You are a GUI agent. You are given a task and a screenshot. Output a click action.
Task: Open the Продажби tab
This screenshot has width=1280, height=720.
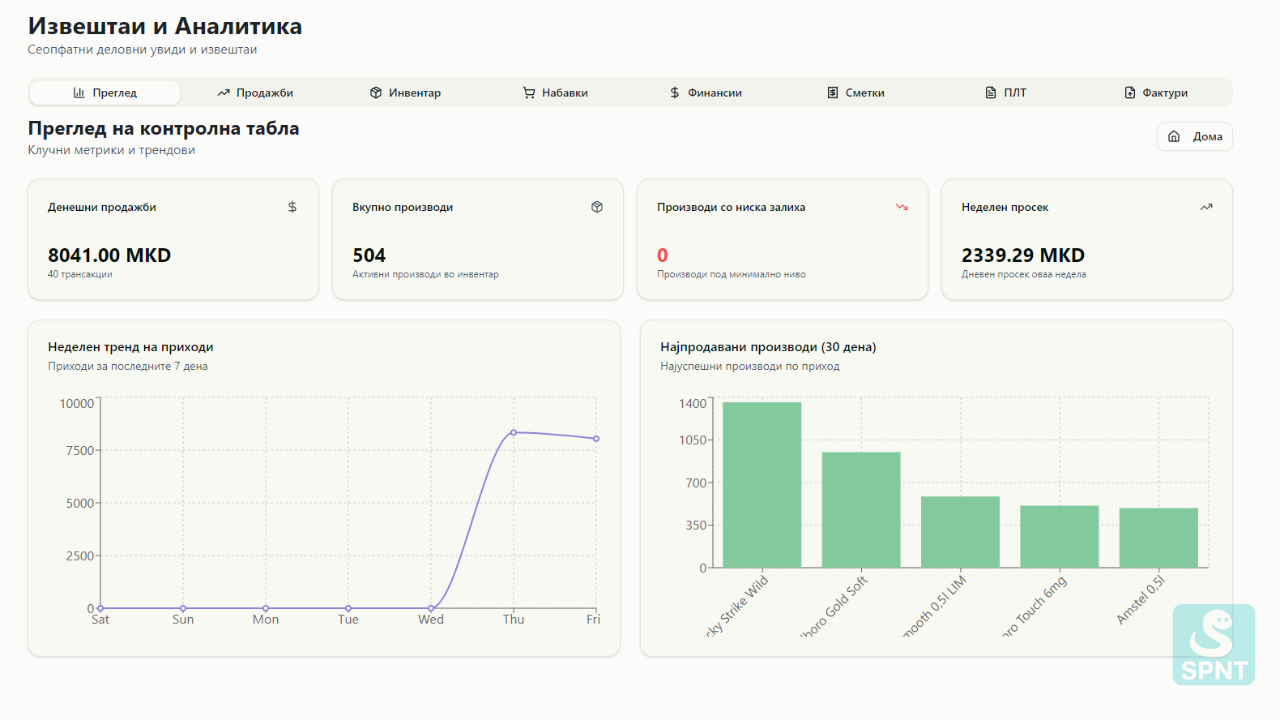tap(255, 93)
